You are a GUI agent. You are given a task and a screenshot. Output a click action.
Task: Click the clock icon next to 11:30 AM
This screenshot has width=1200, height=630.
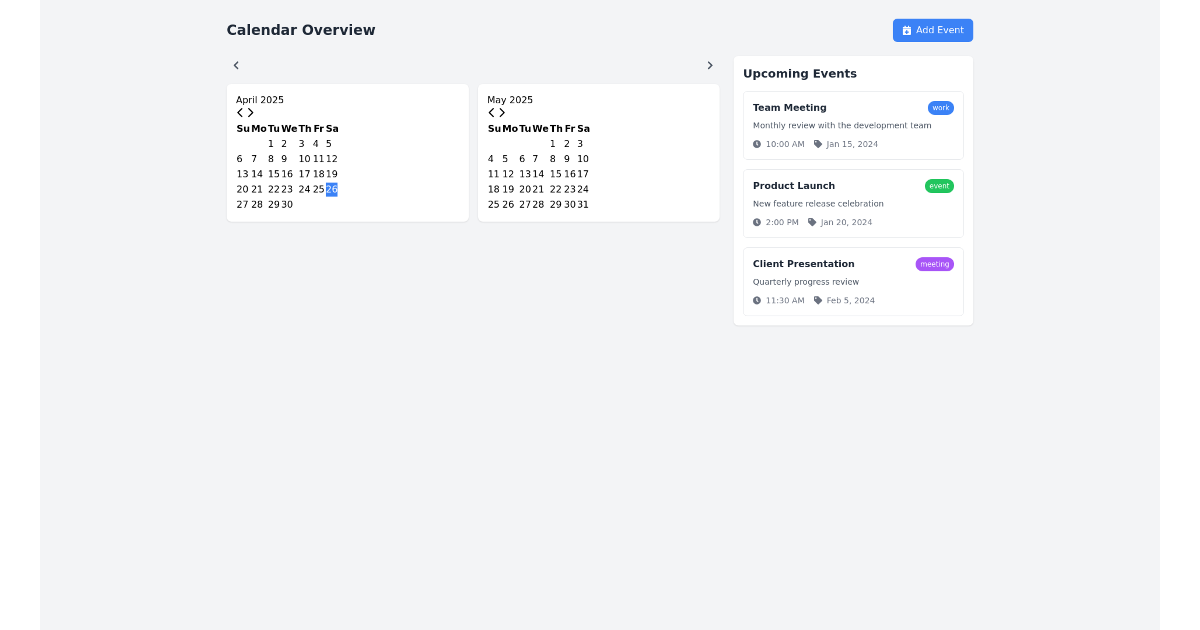(x=757, y=300)
